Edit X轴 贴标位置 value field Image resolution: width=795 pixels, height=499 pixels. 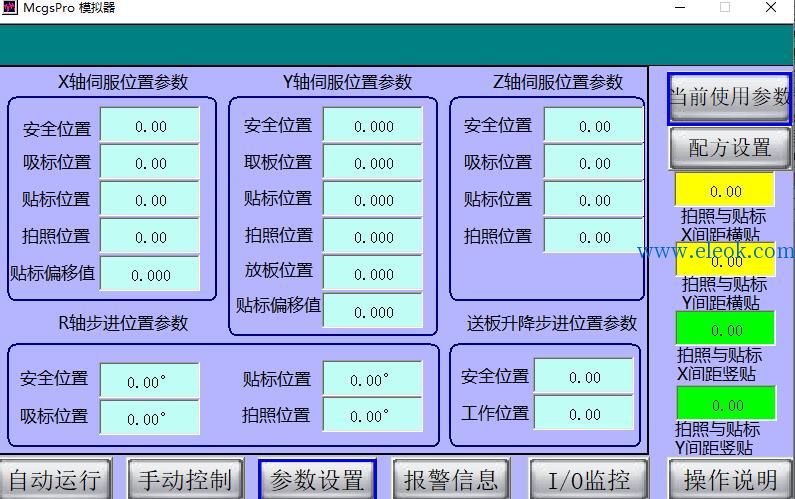(150, 199)
